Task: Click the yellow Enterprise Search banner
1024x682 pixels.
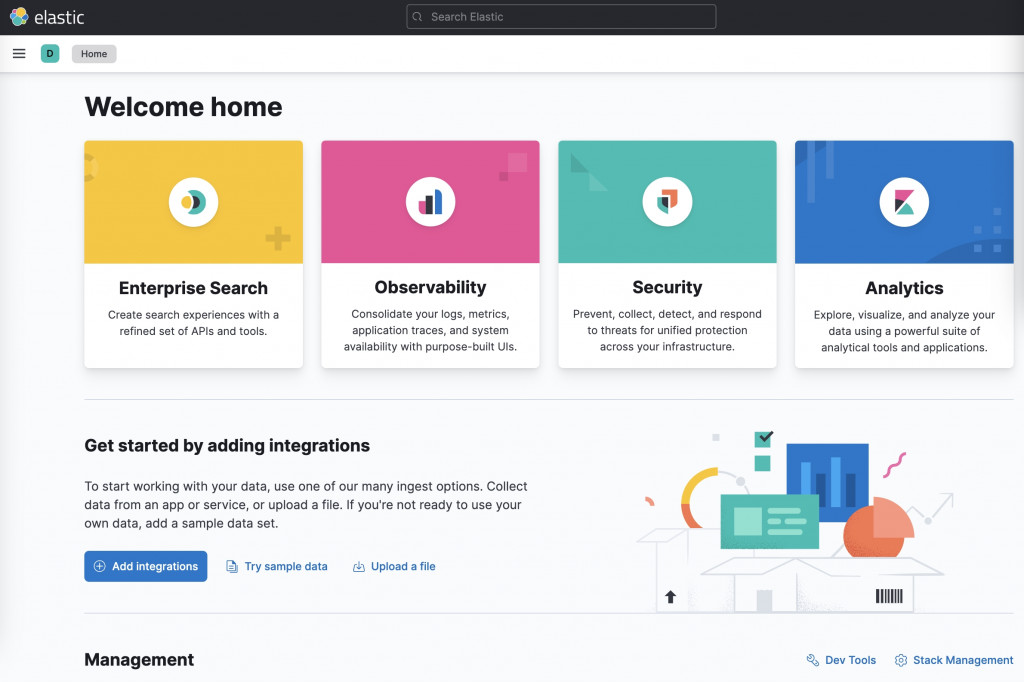Action: pyautogui.click(x=193, y=202)
